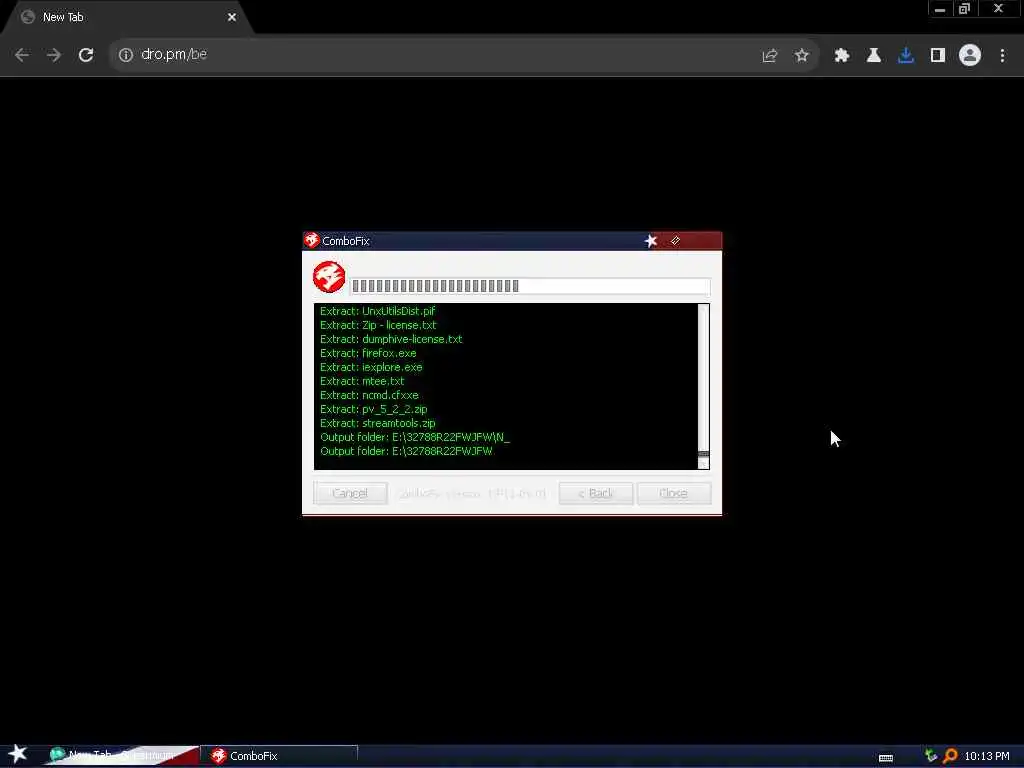Select the 'Extract: iexplore.exe' log line
This screenshot has width=1024, height=768.
point(371,367)
